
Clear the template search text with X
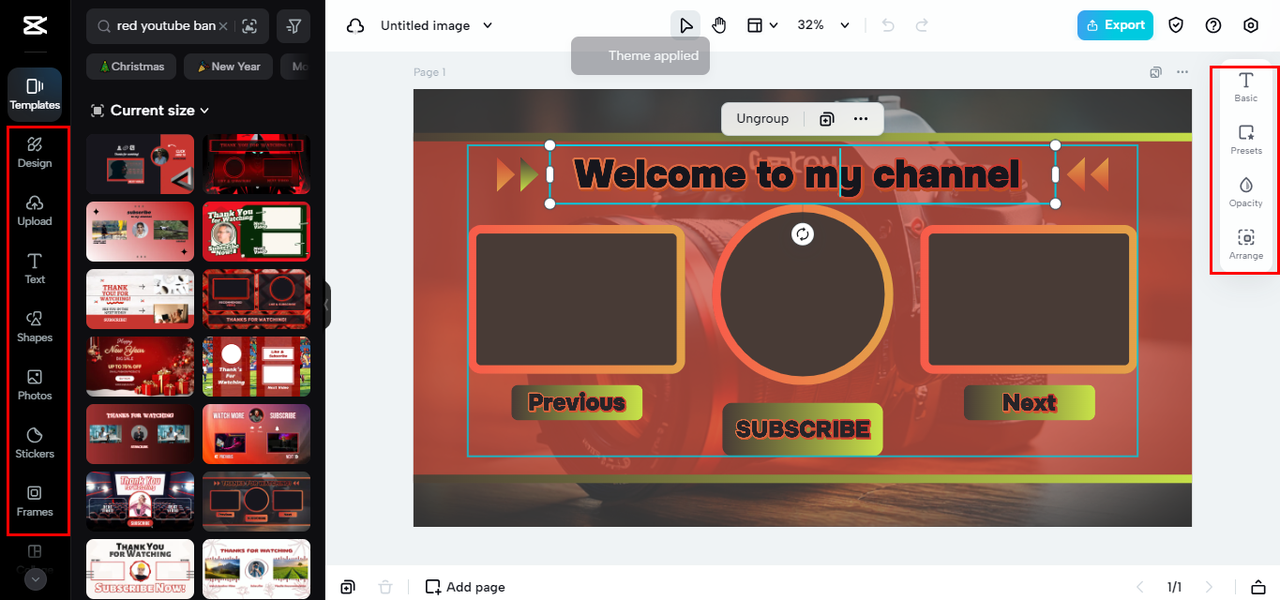(x=223, y=26)
